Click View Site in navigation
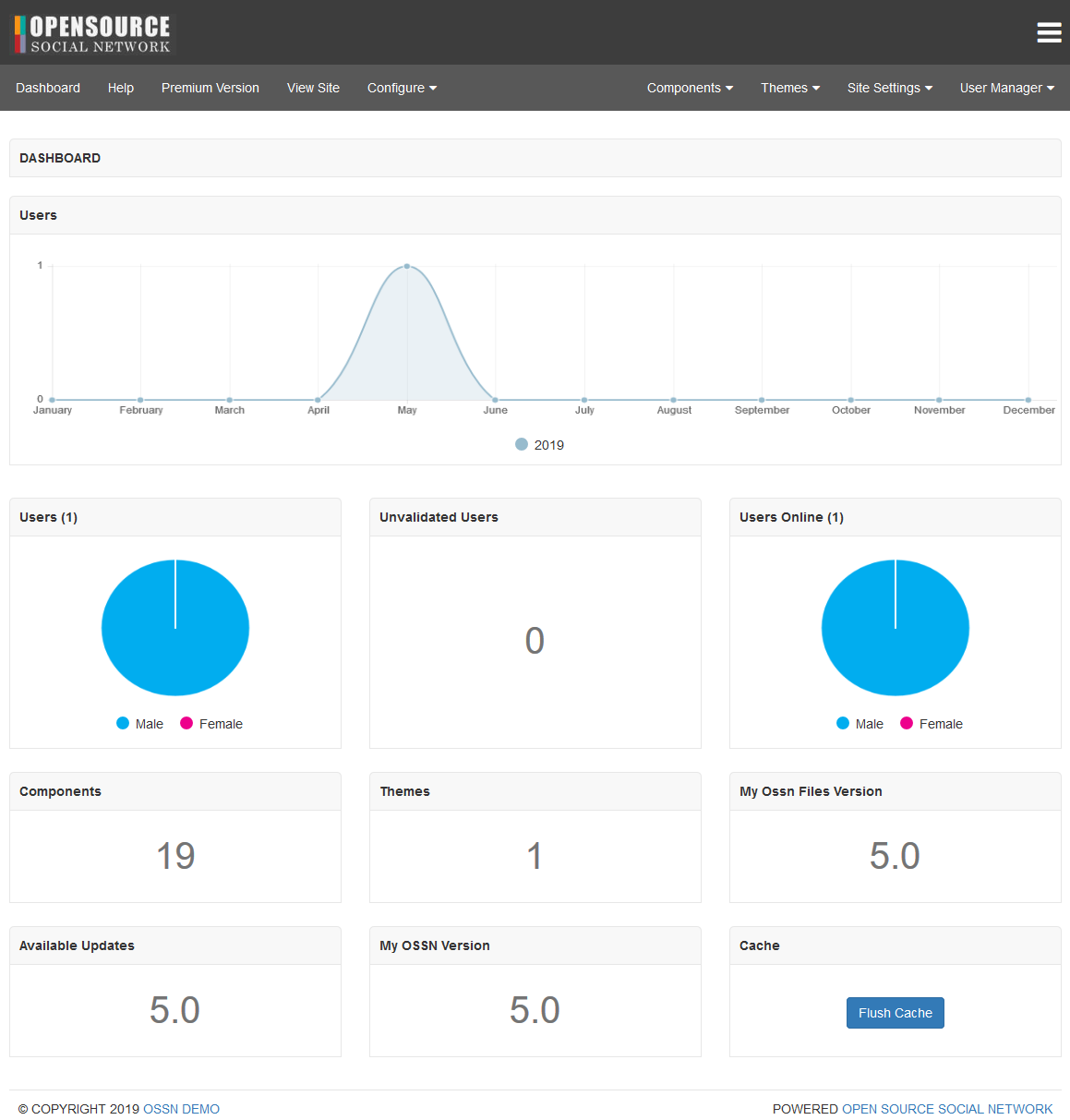 click(313, 88)
